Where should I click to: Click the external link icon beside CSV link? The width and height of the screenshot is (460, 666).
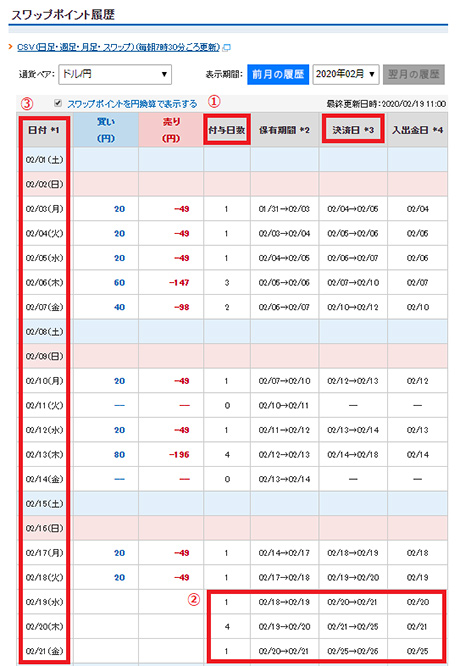tap(227, 48)
